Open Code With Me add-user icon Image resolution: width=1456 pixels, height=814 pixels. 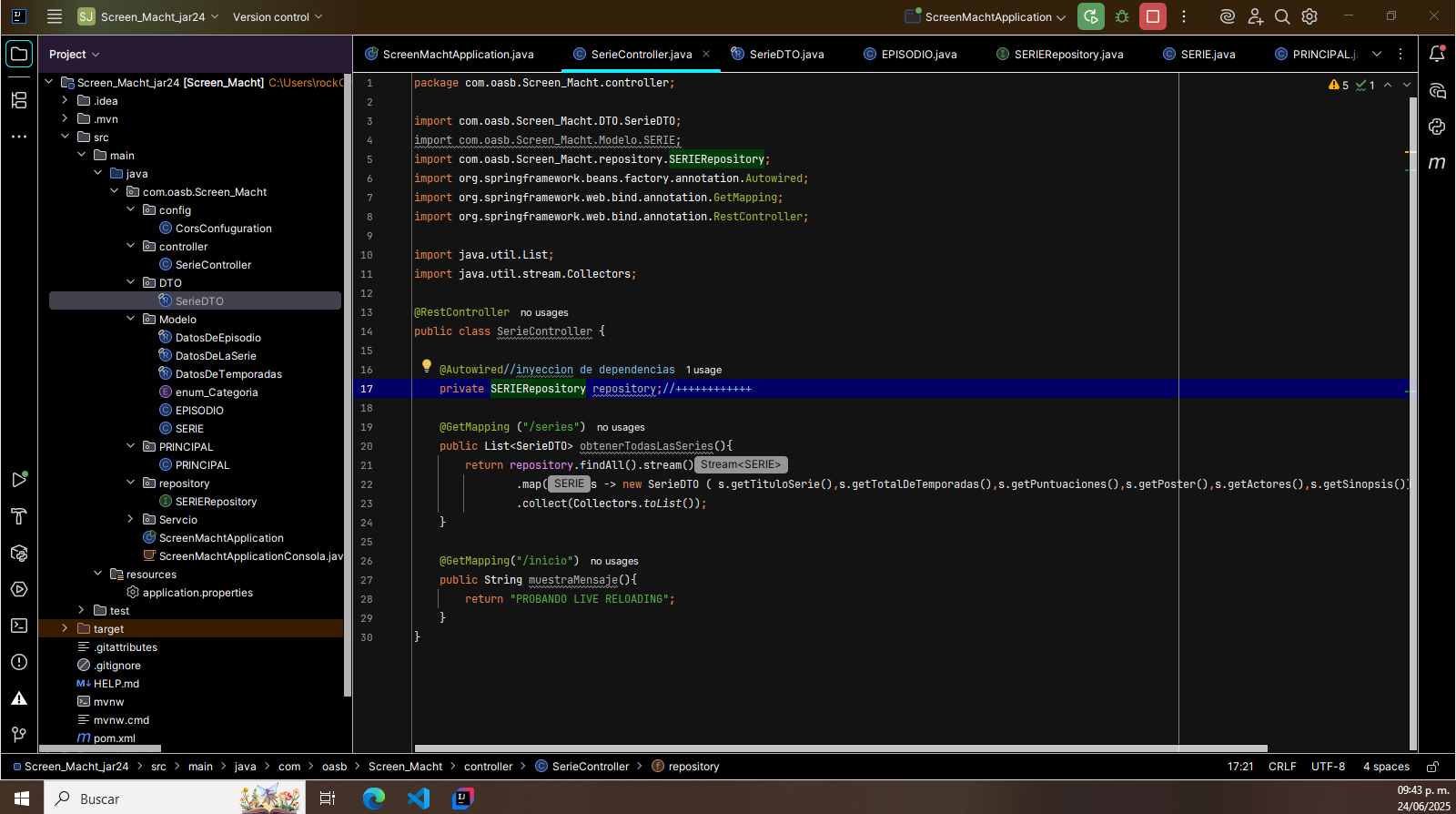coord(1255,16)
